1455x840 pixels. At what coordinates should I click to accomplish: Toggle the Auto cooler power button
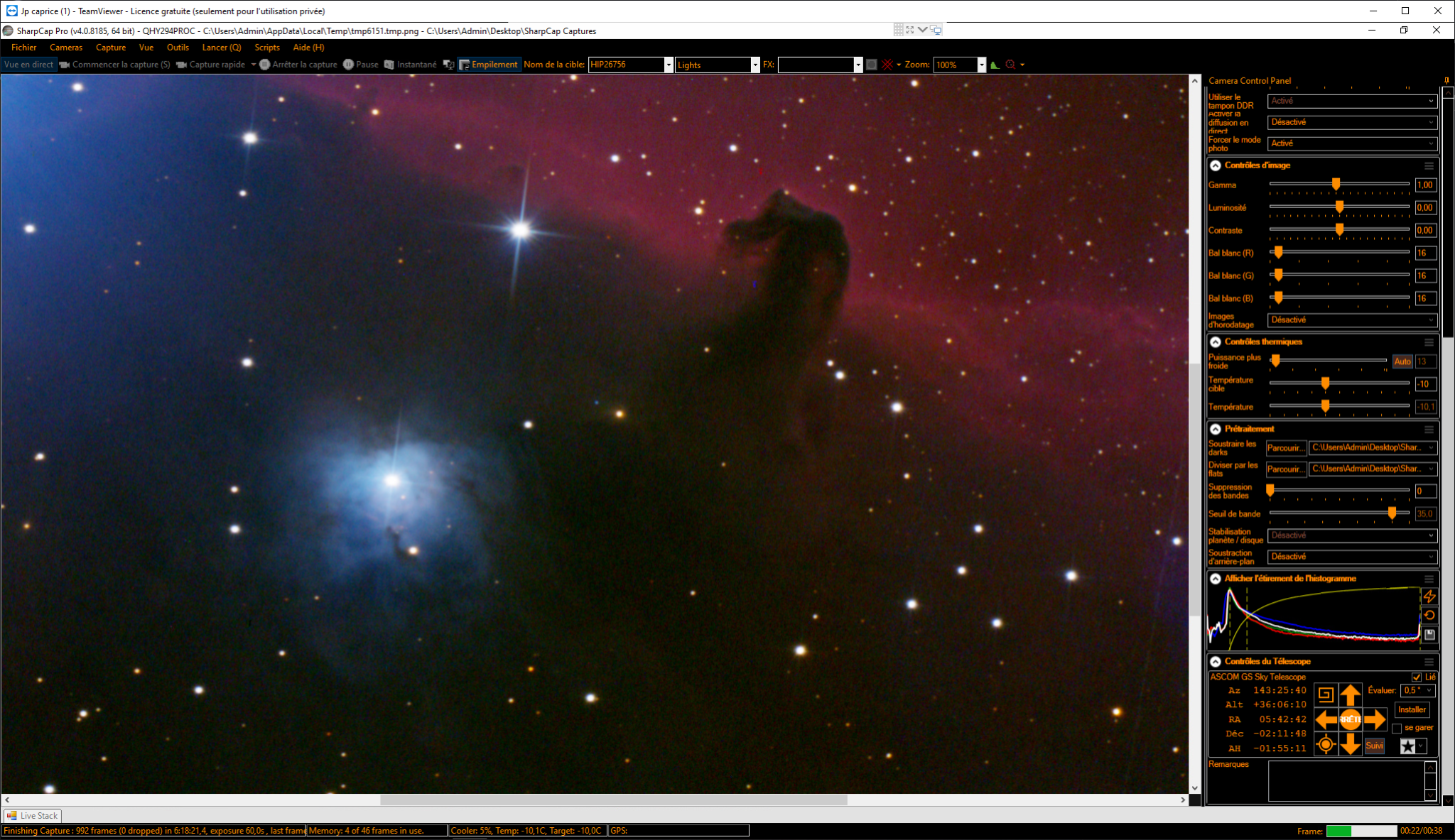click(x=1402, y=361)
